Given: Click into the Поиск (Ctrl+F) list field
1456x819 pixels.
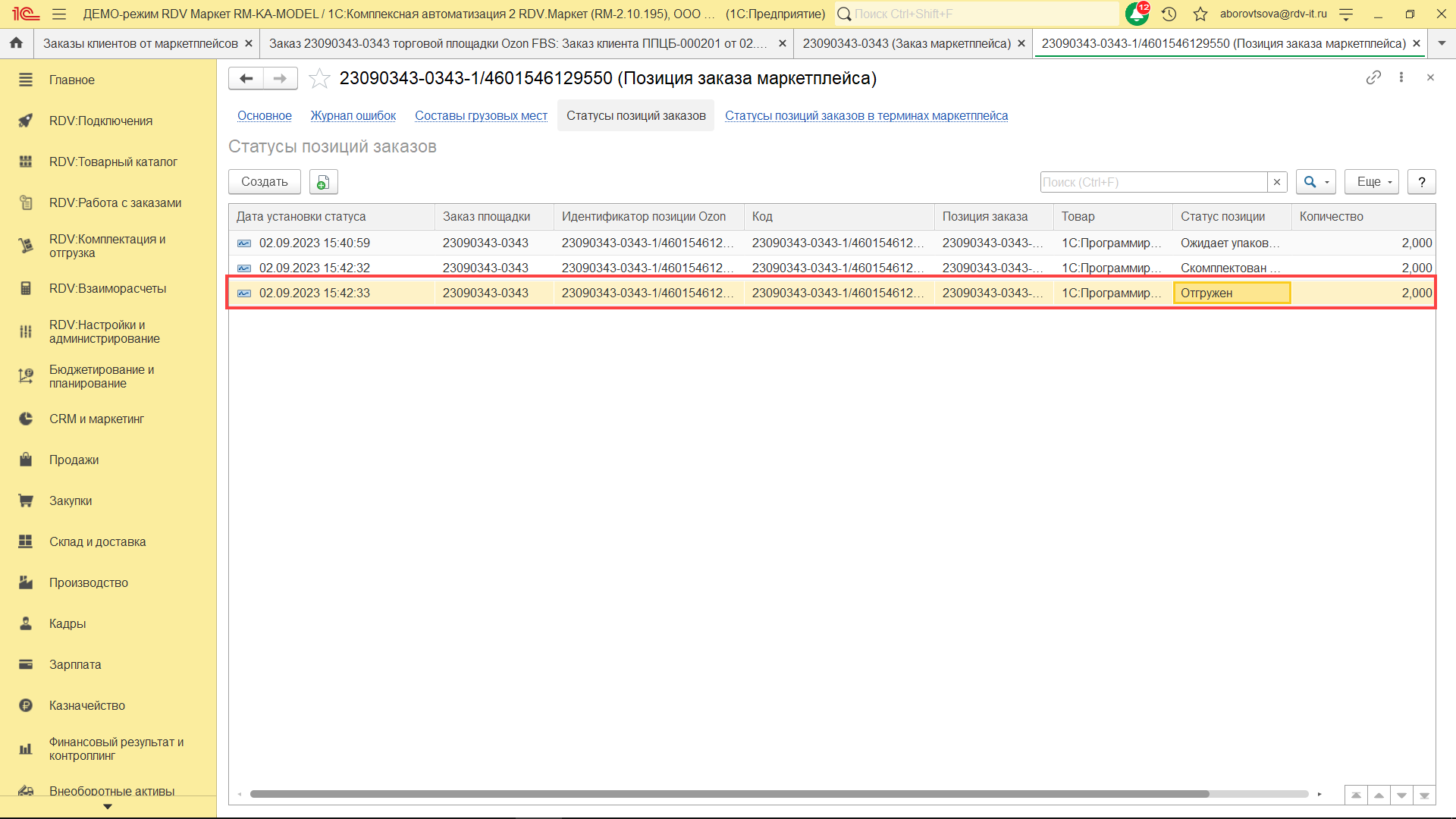Looking at the screenshot, I should pyautogui.click(x=1153, y=182).
